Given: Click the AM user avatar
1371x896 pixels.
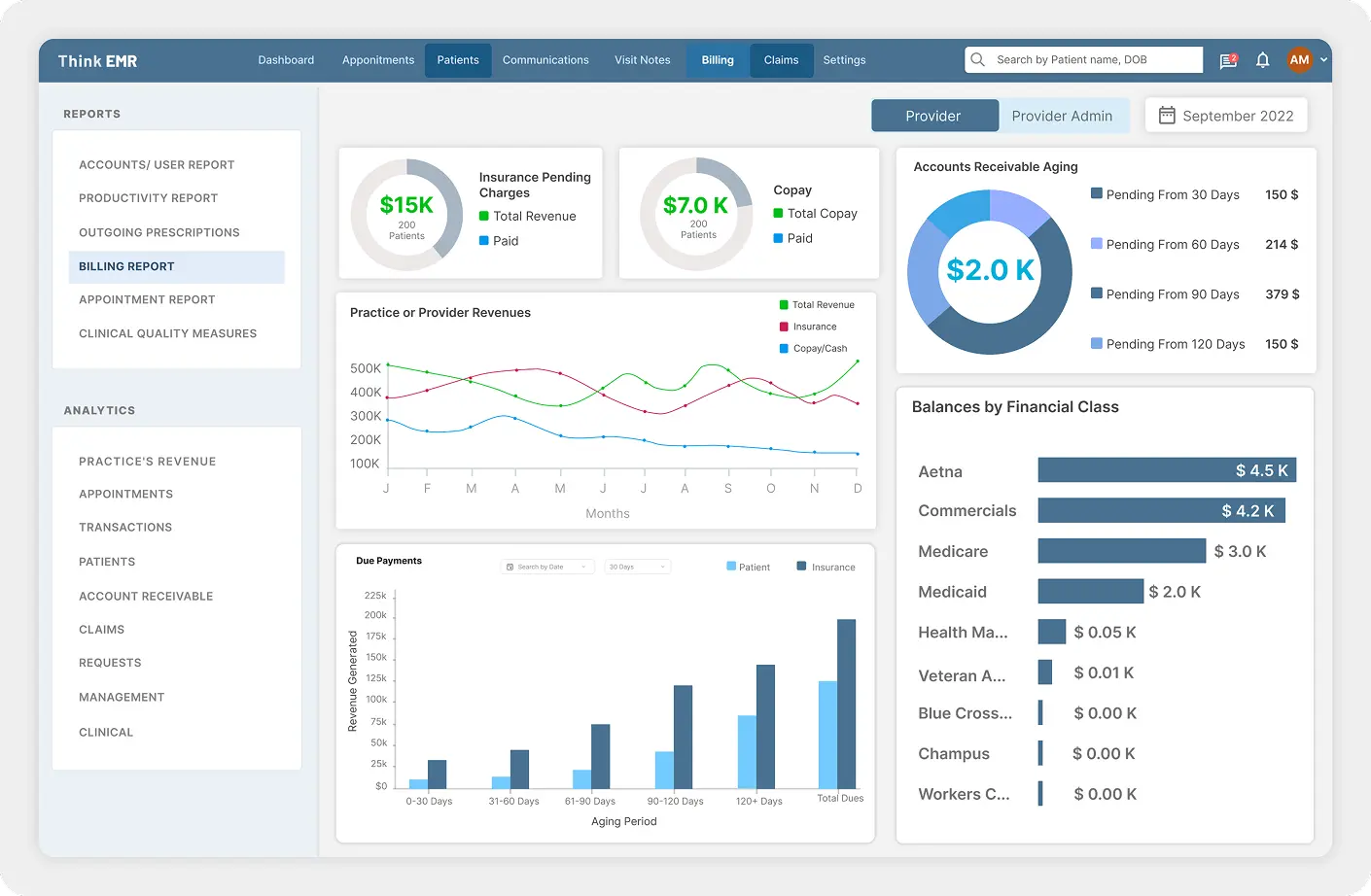Looking at the screenshot, I should (1299, 59).
